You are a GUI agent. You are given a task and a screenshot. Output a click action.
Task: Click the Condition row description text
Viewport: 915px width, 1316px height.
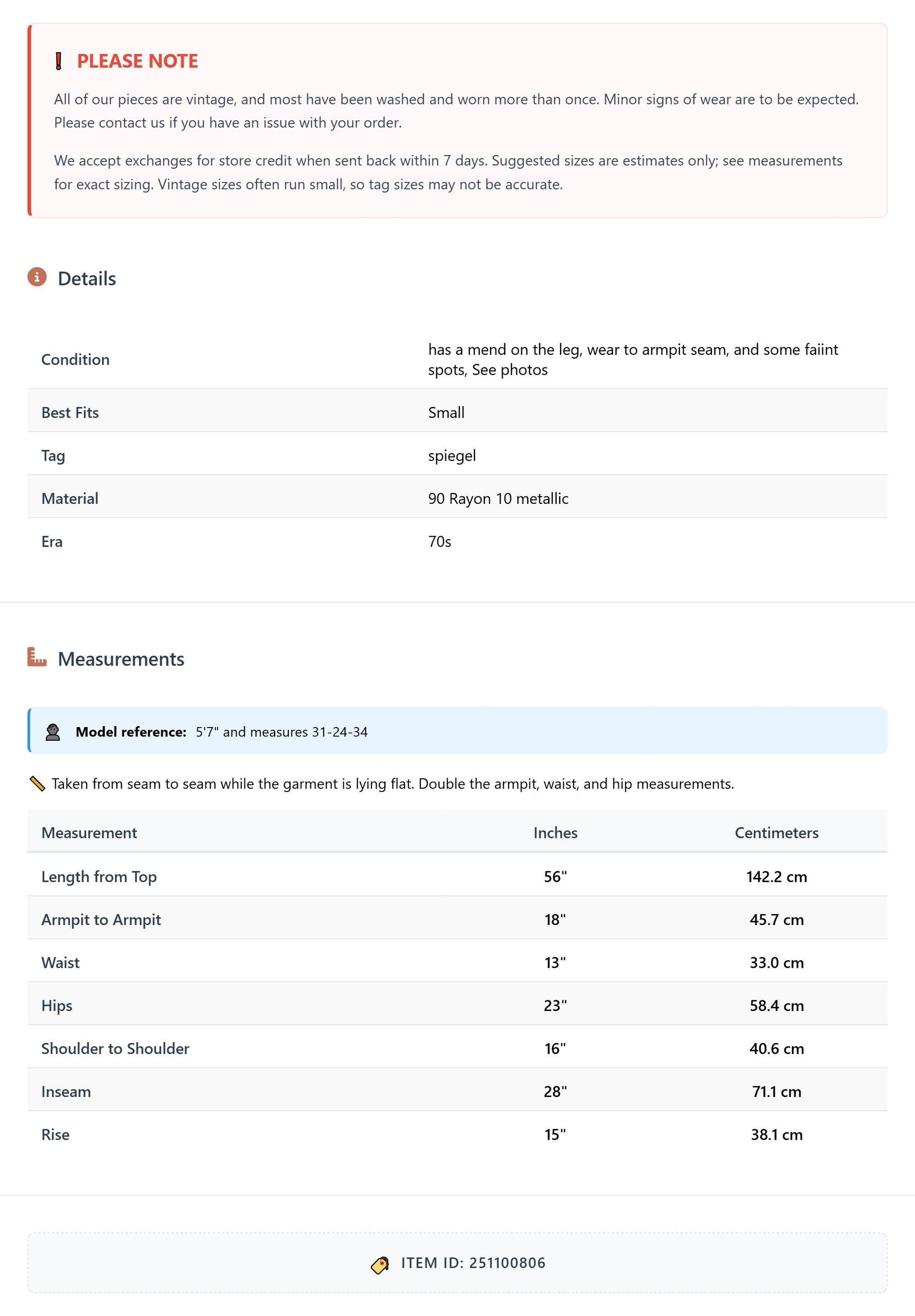[x=633, y=359]
